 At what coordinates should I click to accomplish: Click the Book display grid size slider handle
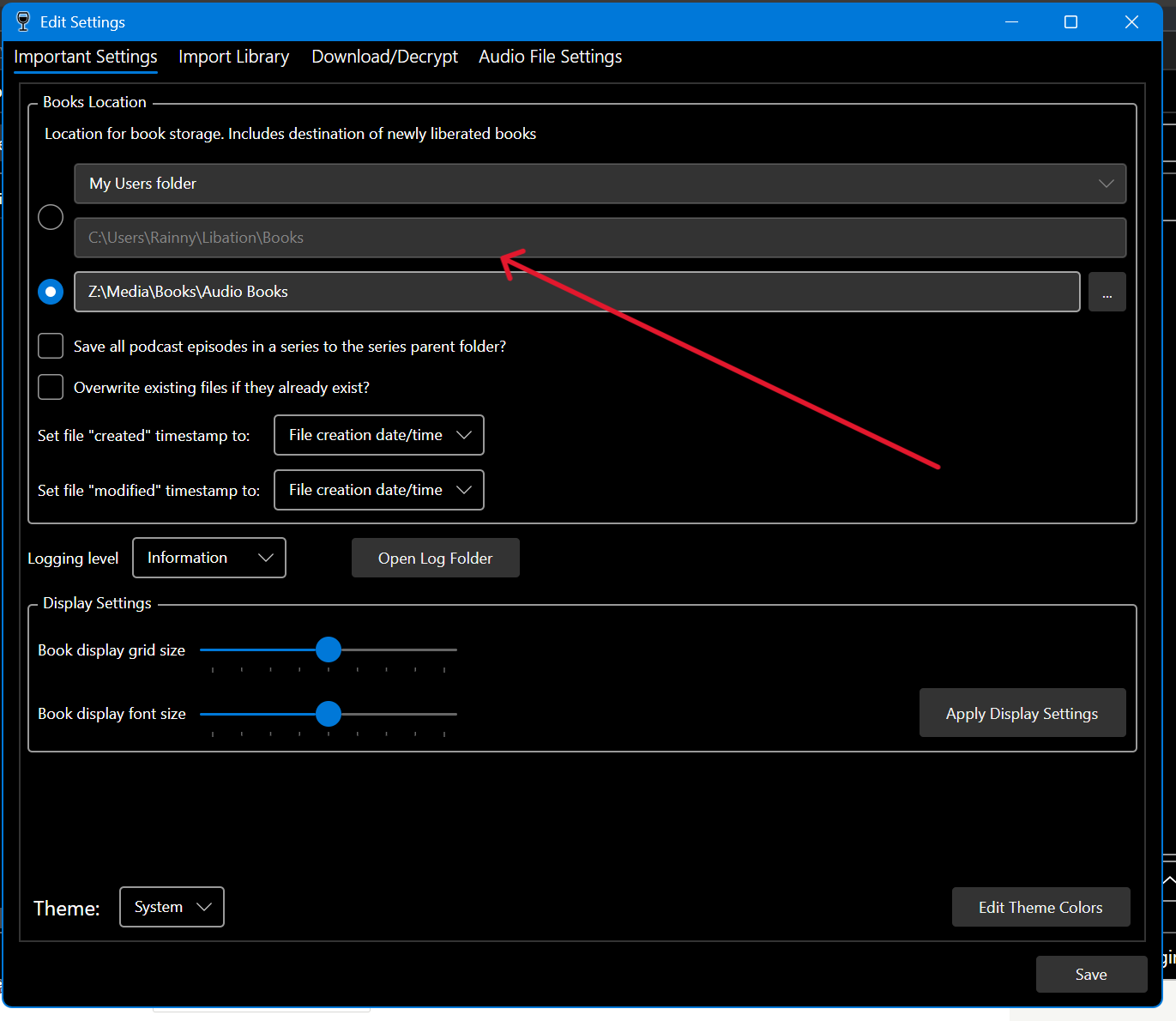point(329,650)
